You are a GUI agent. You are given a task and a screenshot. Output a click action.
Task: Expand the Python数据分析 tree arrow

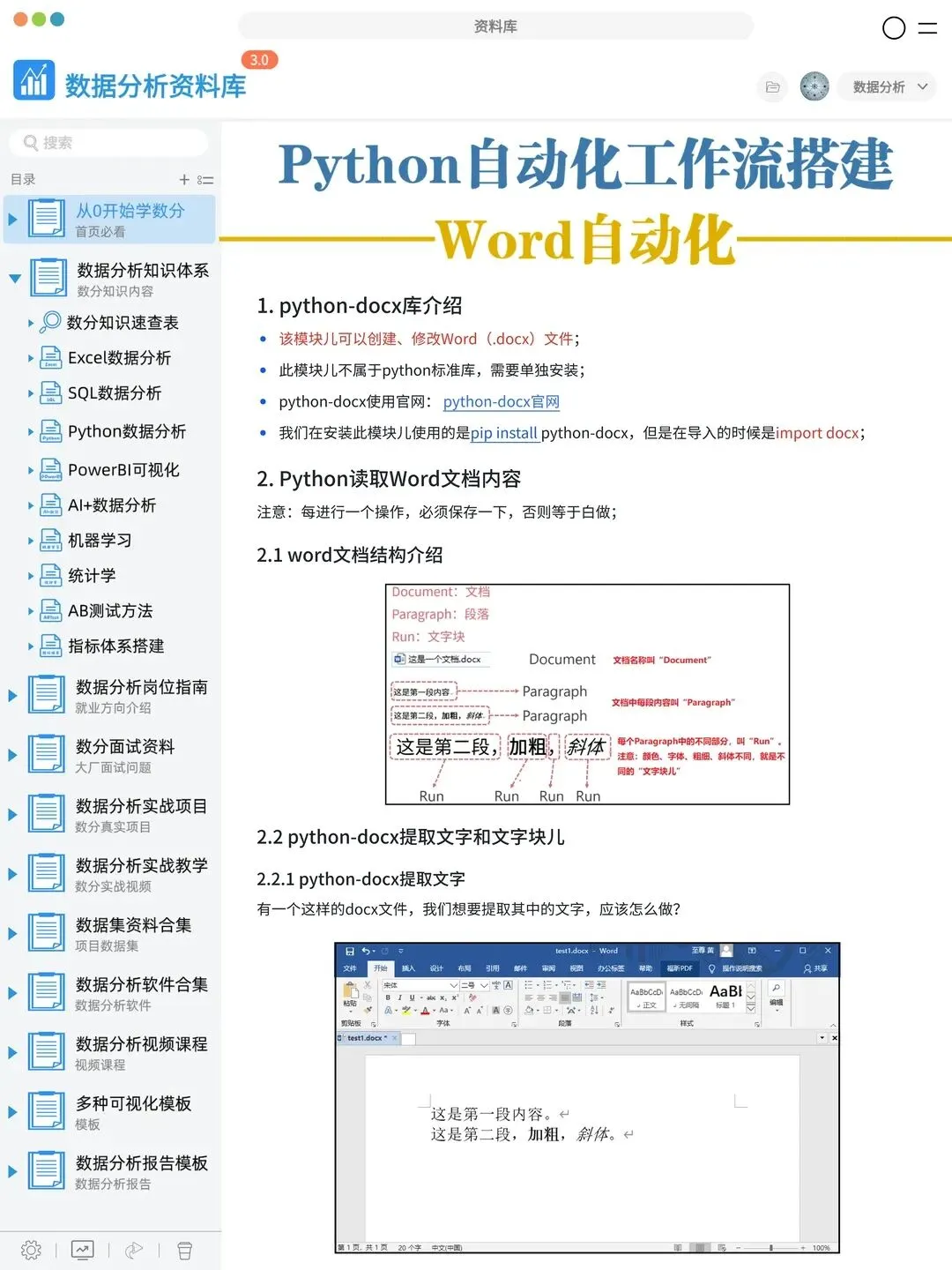[x=31, y=432]
